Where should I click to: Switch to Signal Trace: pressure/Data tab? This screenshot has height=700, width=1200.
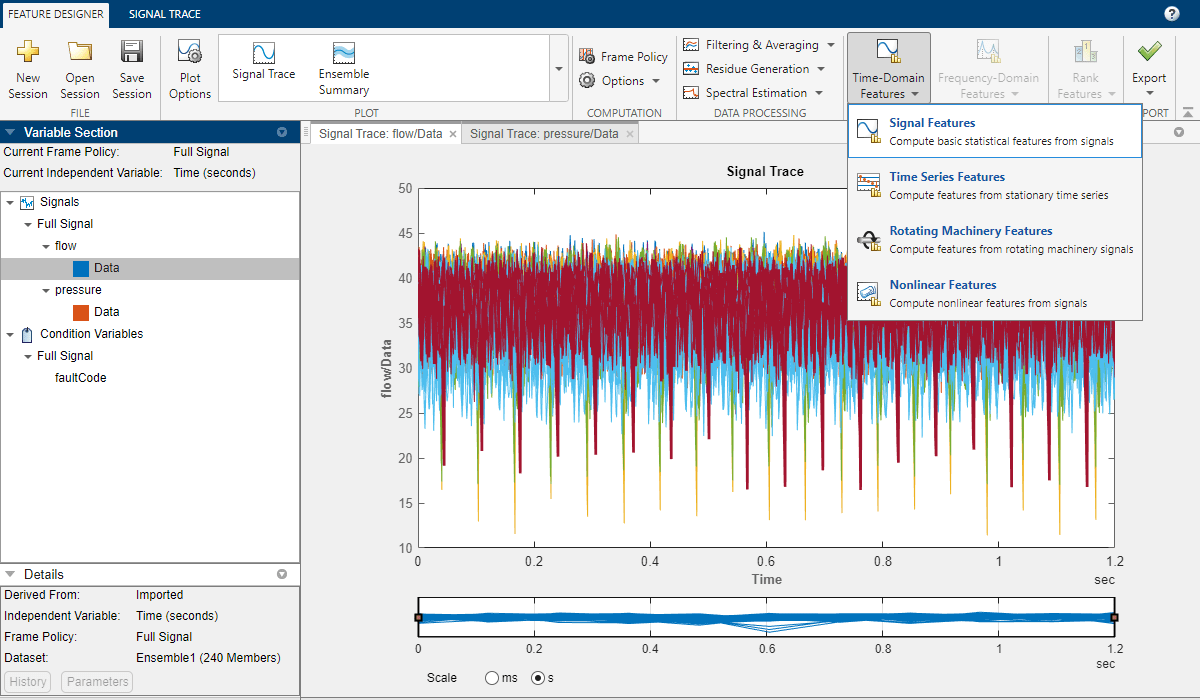click(x=544, y=134)
